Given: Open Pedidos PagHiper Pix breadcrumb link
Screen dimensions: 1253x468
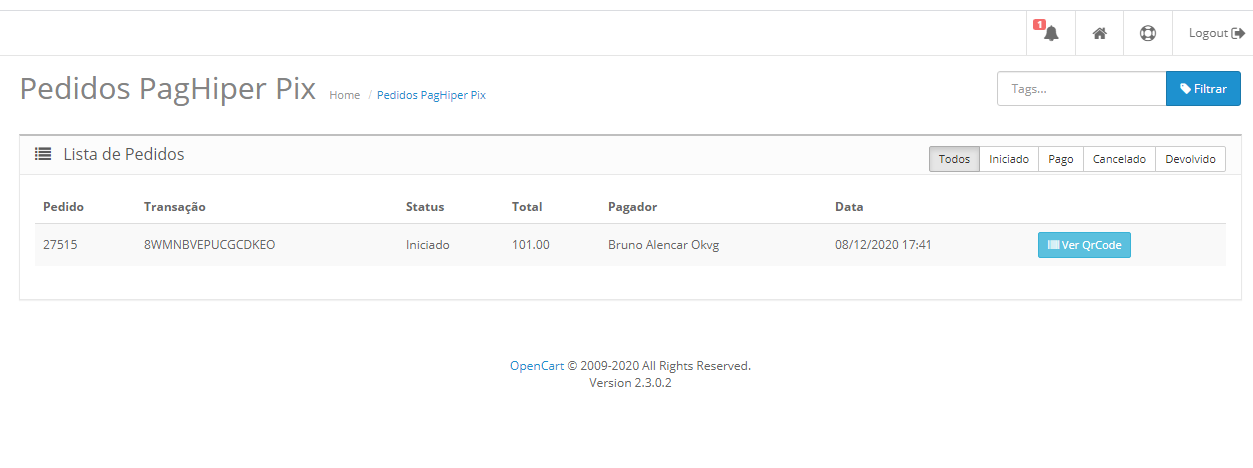Looking at the screenshot, I should 431,95.
